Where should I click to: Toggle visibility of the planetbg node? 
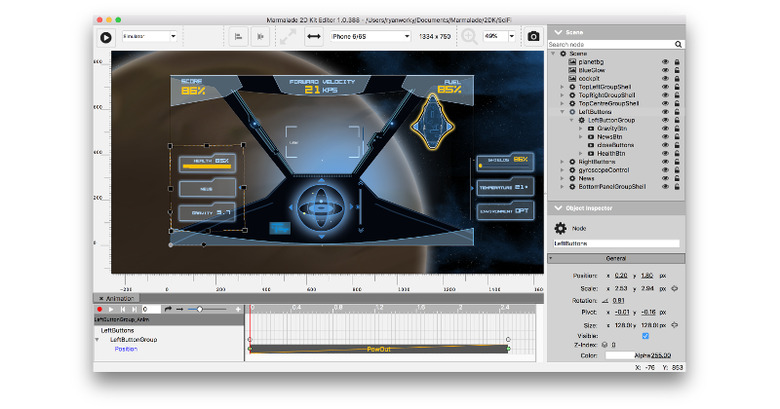[665, 62]
